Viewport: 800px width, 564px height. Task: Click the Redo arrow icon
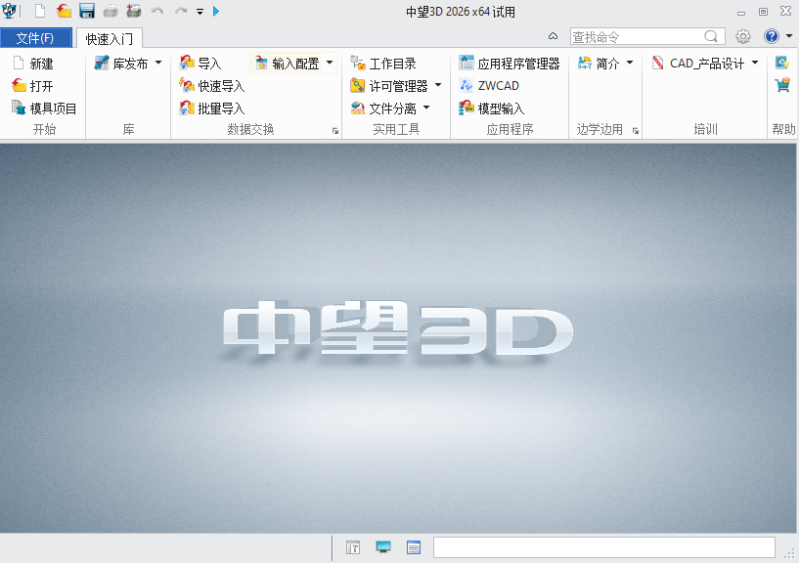pos(181,11)
